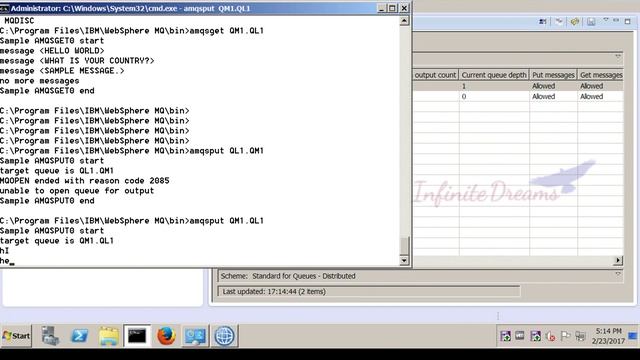Click Last updated 17:14:44 status text
640x360 pixels.
point(274,291)
